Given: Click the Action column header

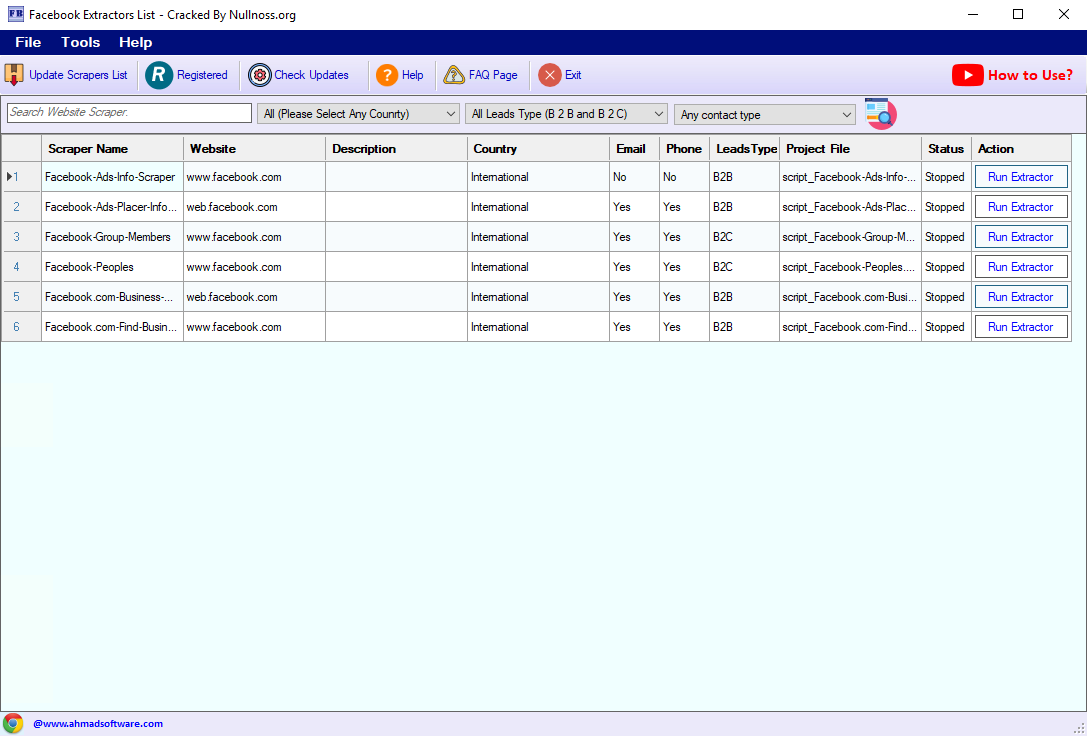Looking at the screenshot, I should [1021, 149].
